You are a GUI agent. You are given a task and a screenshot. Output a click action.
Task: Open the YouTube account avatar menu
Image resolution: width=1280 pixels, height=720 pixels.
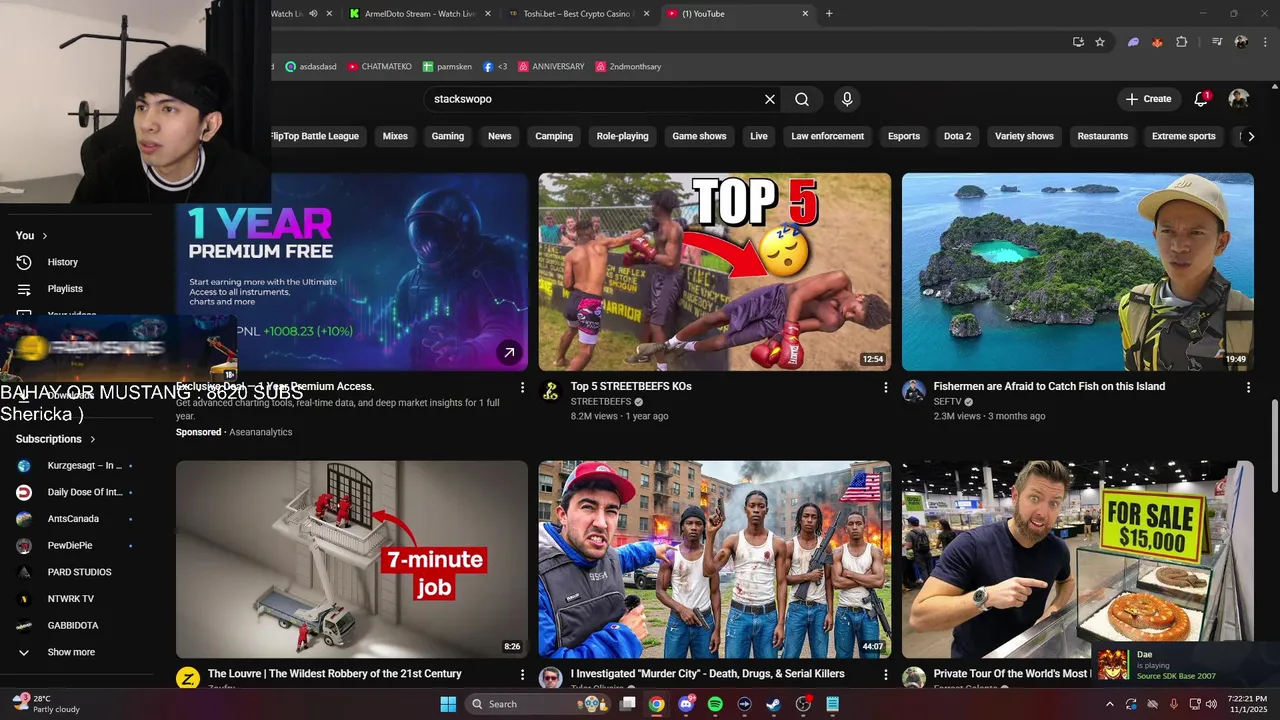pos(1239,99)
